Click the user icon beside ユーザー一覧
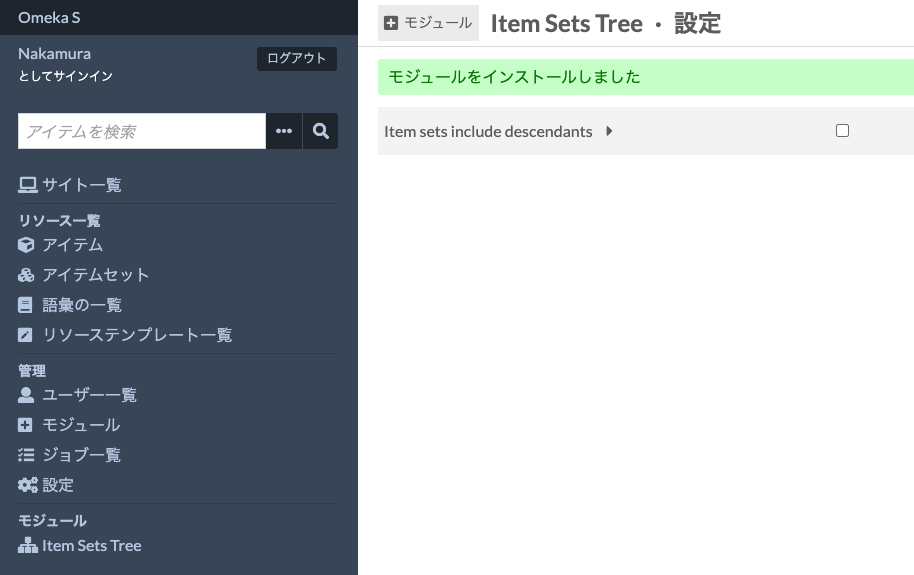Screen dimensions: 914x575 point(26,395)
